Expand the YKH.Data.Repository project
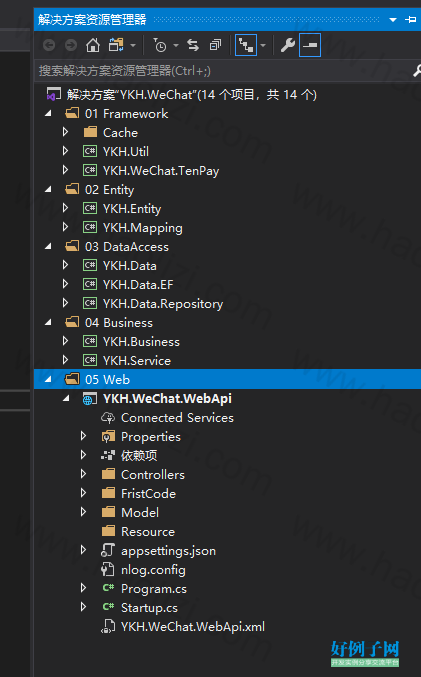This screenshot has height=677, width=421. 66,303
